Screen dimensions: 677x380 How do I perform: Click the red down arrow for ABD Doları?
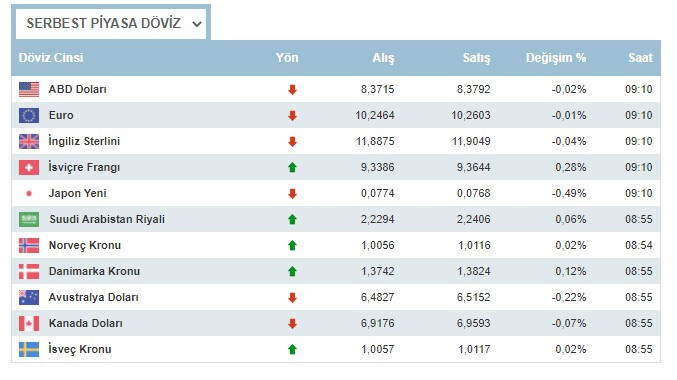tap(292, 90)
